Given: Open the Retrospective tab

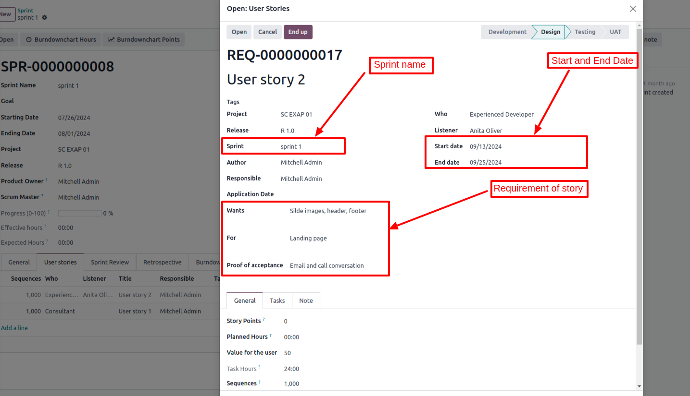Looking at the screenshot, I should [x=162, y=262].
